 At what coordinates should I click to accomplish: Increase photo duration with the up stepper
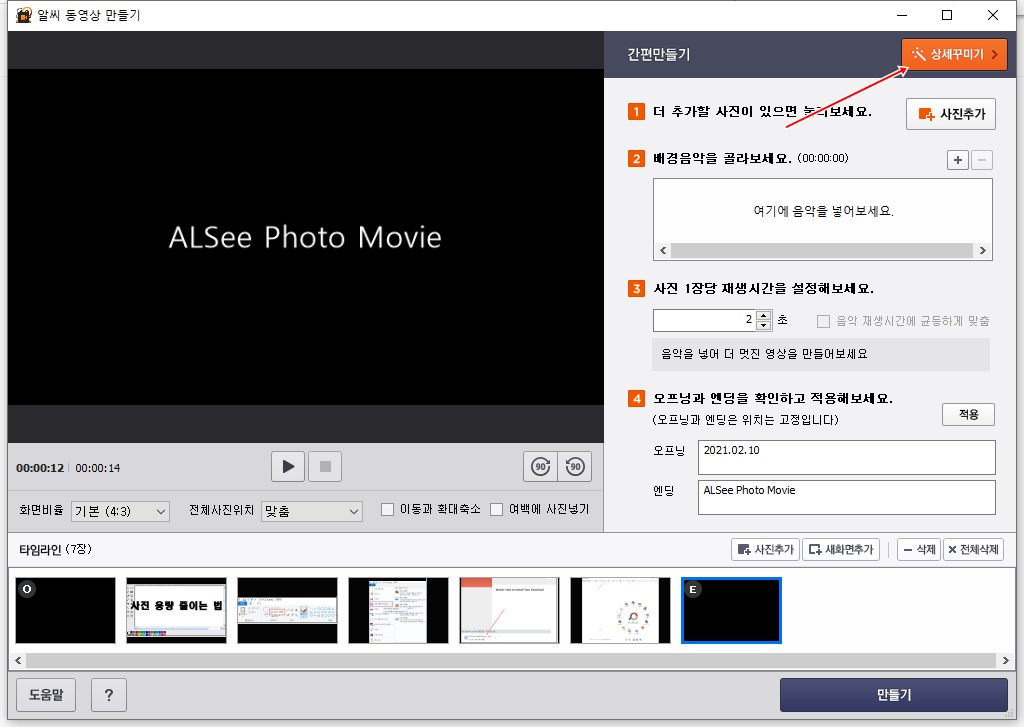pyautogui.click(x=763, y=315)
